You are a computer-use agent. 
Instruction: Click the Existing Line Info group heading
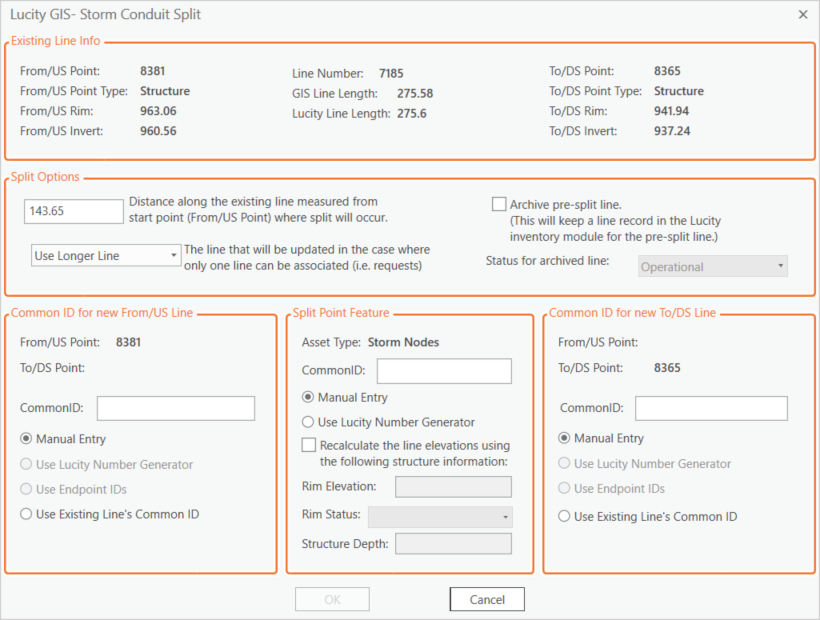[x=55, y=41]
